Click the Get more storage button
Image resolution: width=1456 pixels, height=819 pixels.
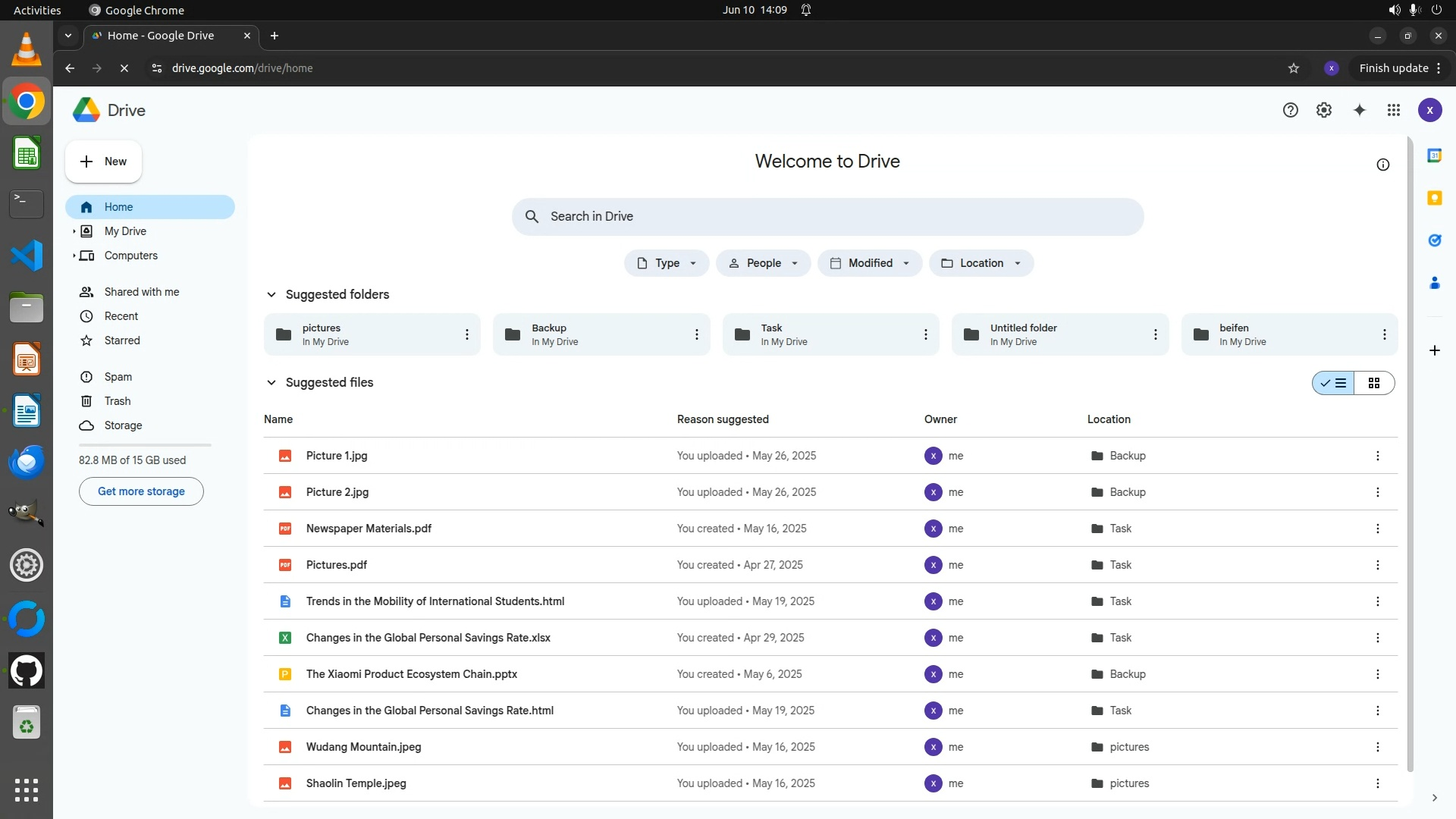141,491
